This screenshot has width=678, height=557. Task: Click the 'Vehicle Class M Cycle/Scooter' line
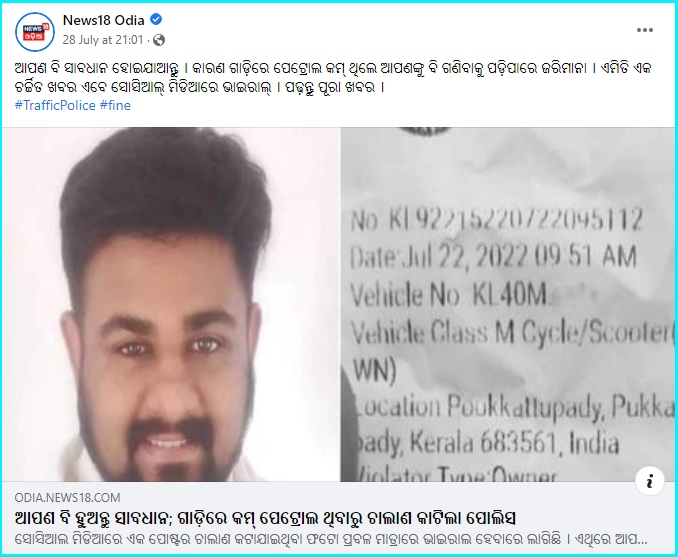coord(512,333)
